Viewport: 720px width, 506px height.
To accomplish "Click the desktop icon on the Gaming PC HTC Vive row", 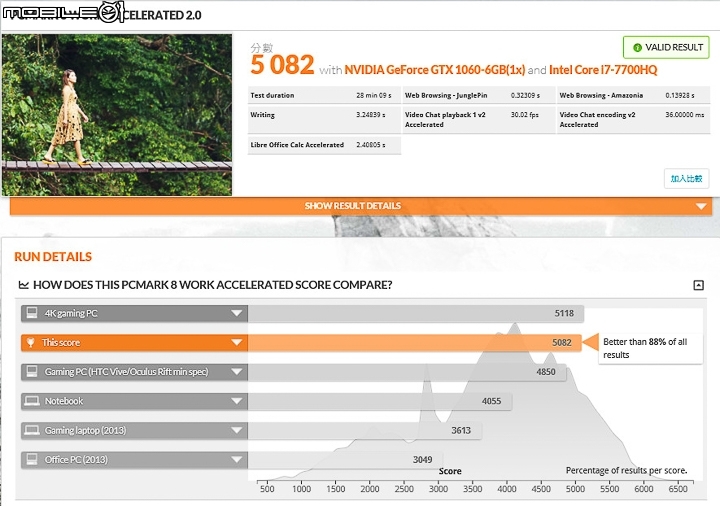I will [32, 371].
